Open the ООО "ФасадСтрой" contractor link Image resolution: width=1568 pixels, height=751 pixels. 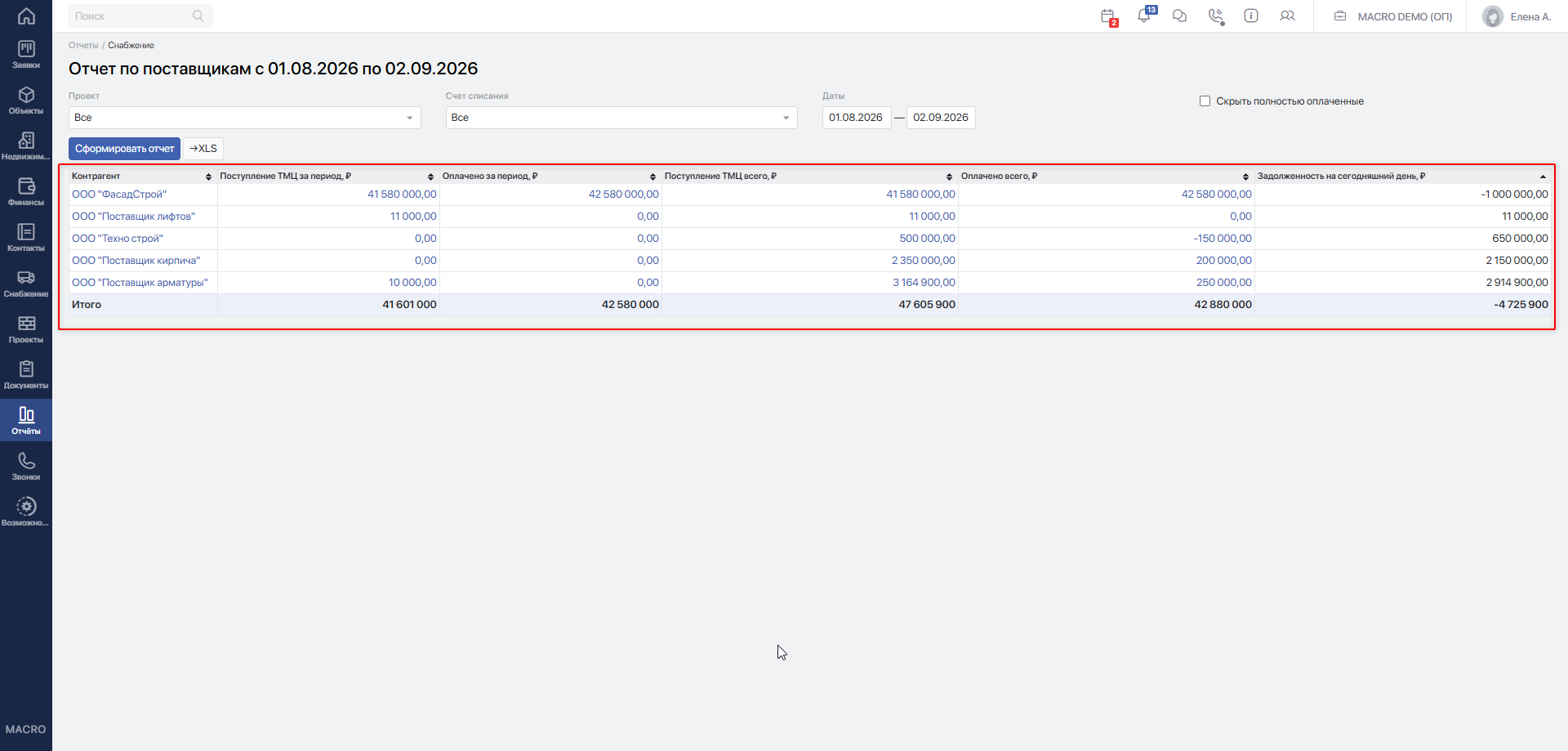(x=119, y=194)
